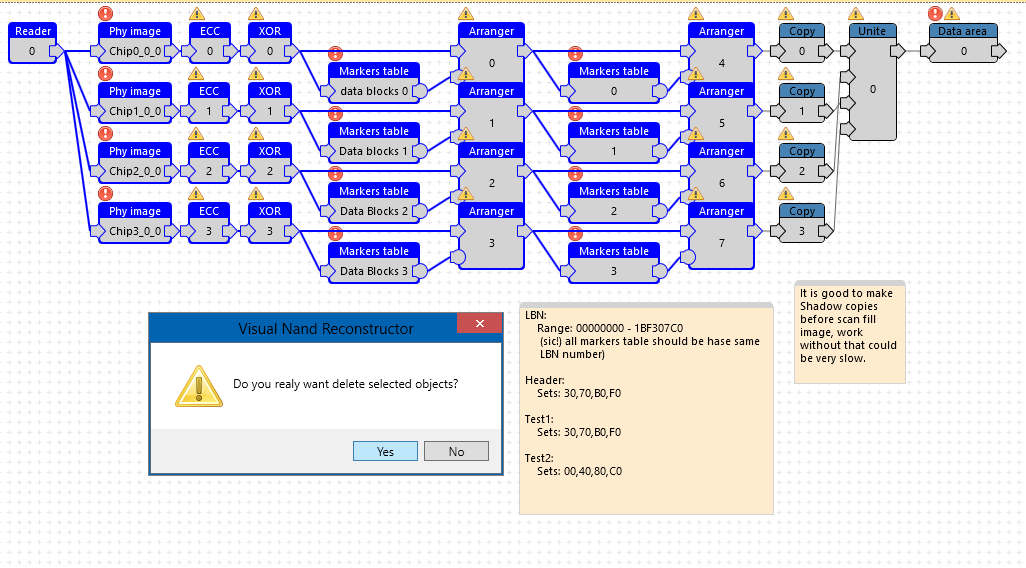Select the Arranger 3 node
1026x568 pixels.
[x=491, y=236]
